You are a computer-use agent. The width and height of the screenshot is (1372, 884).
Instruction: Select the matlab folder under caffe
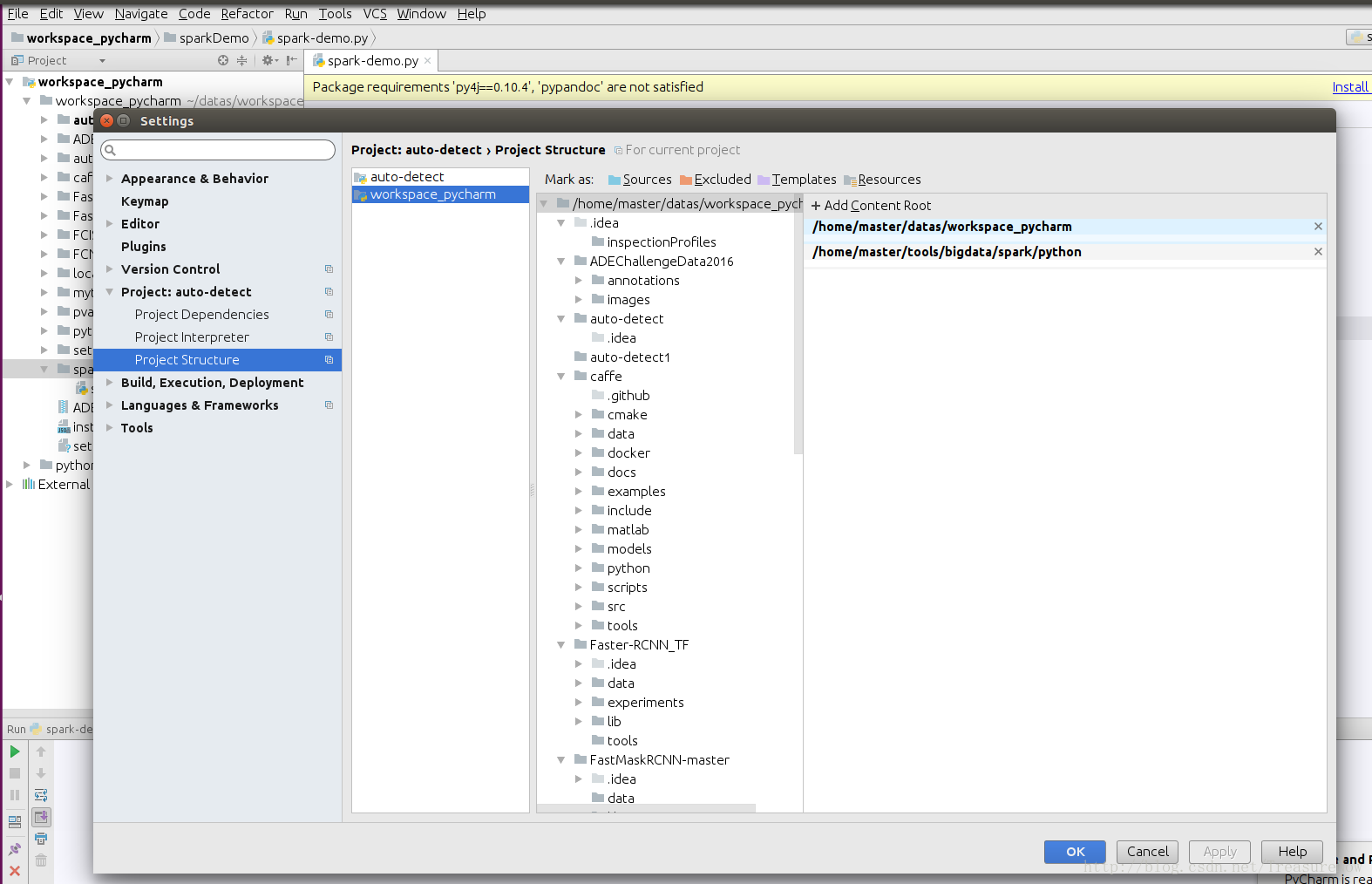tap(628, 530)
